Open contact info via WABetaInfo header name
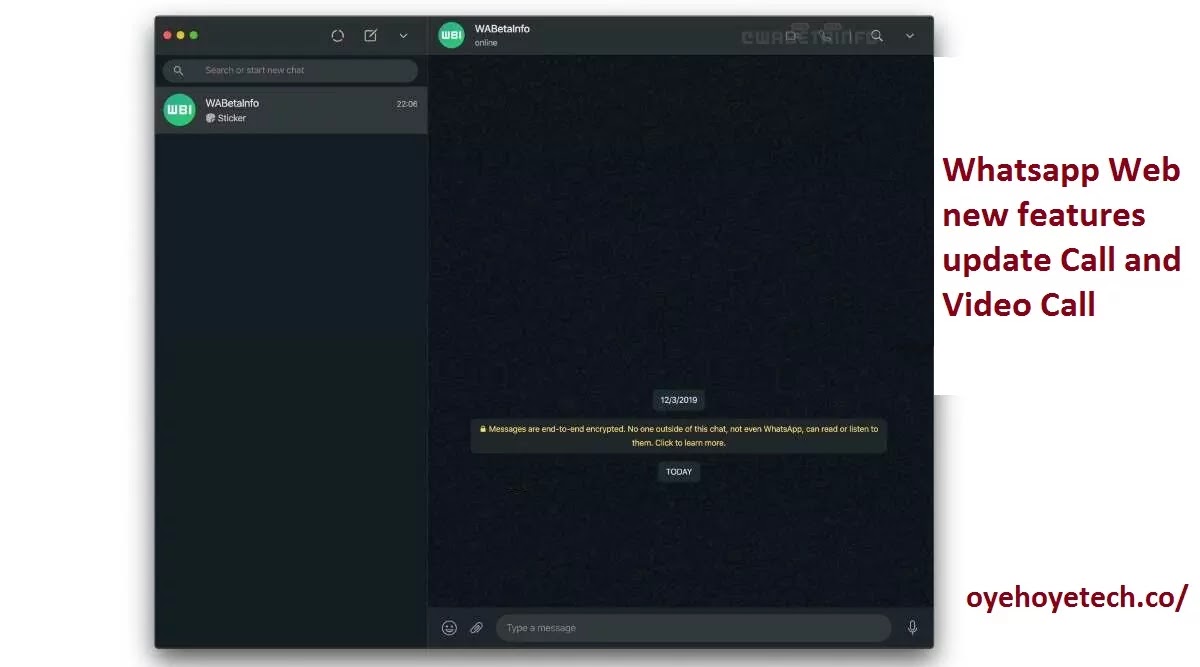The height and width of the screenshot is (667, 1200). coord(502,29)
